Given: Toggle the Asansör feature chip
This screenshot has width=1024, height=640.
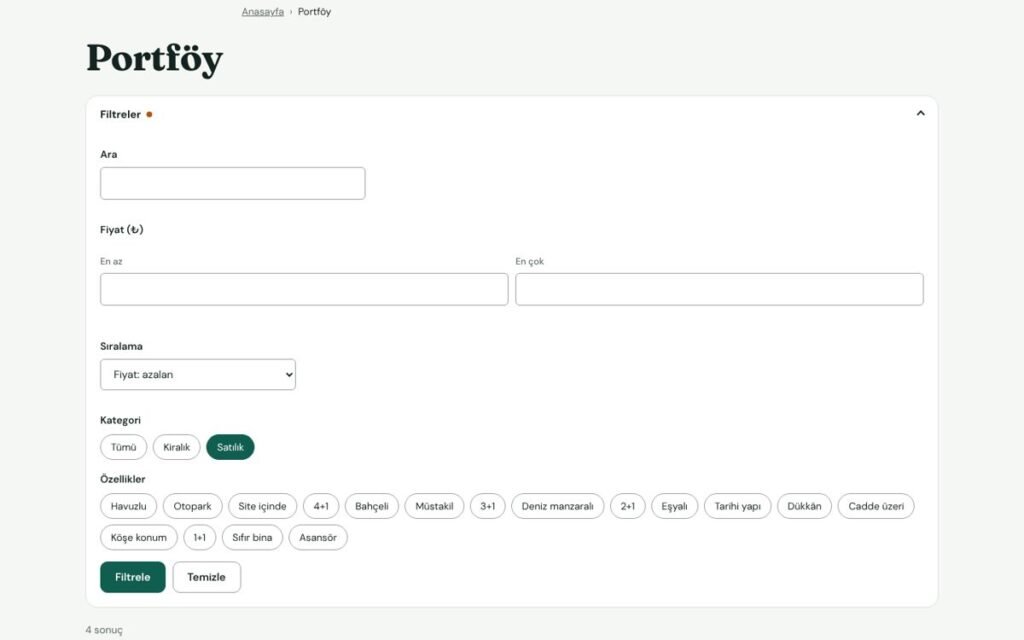Looking at the screenshot, I should pos(318,537).
